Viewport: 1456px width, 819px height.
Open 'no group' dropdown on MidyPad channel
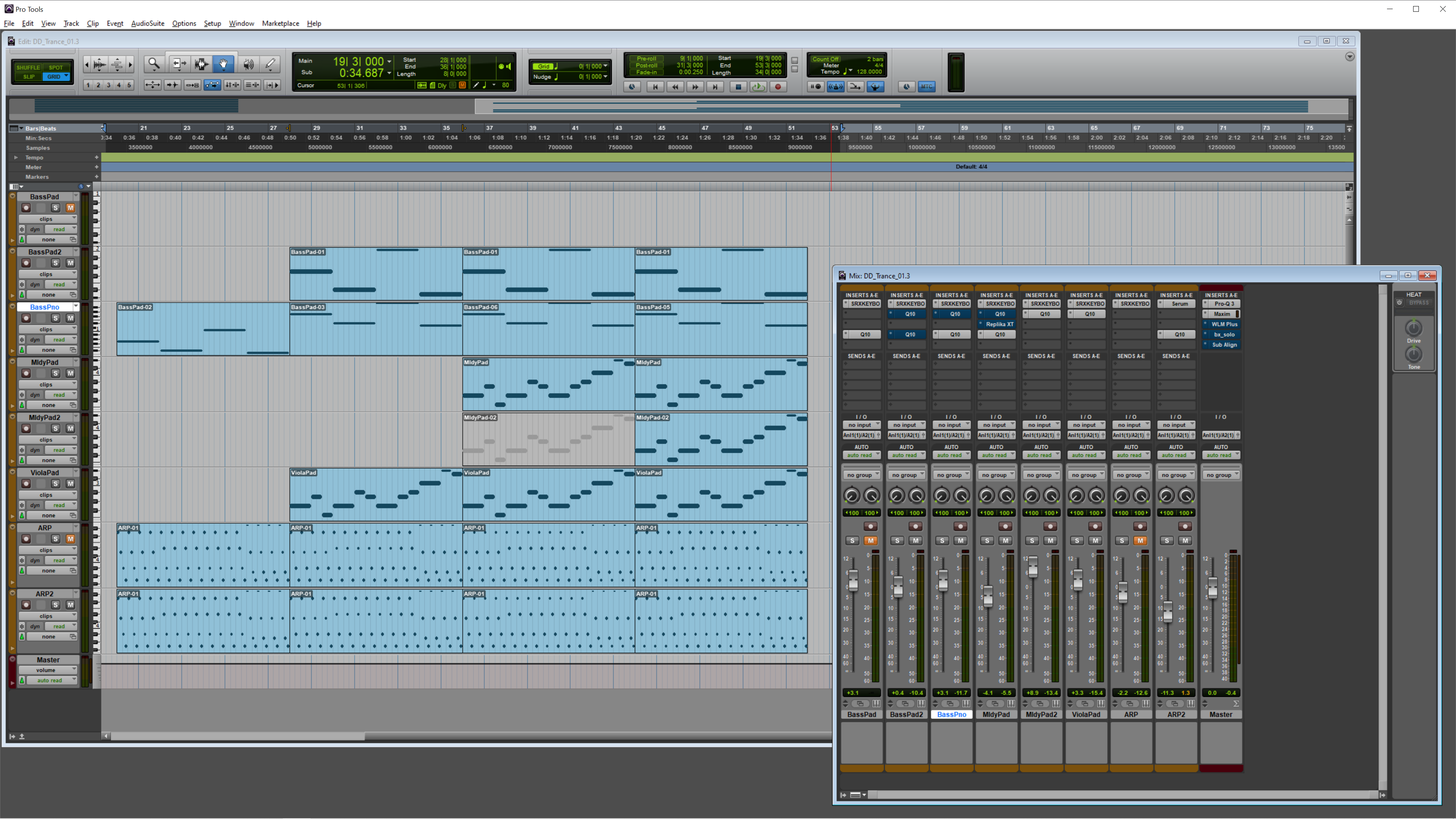[x=996, y=475]
